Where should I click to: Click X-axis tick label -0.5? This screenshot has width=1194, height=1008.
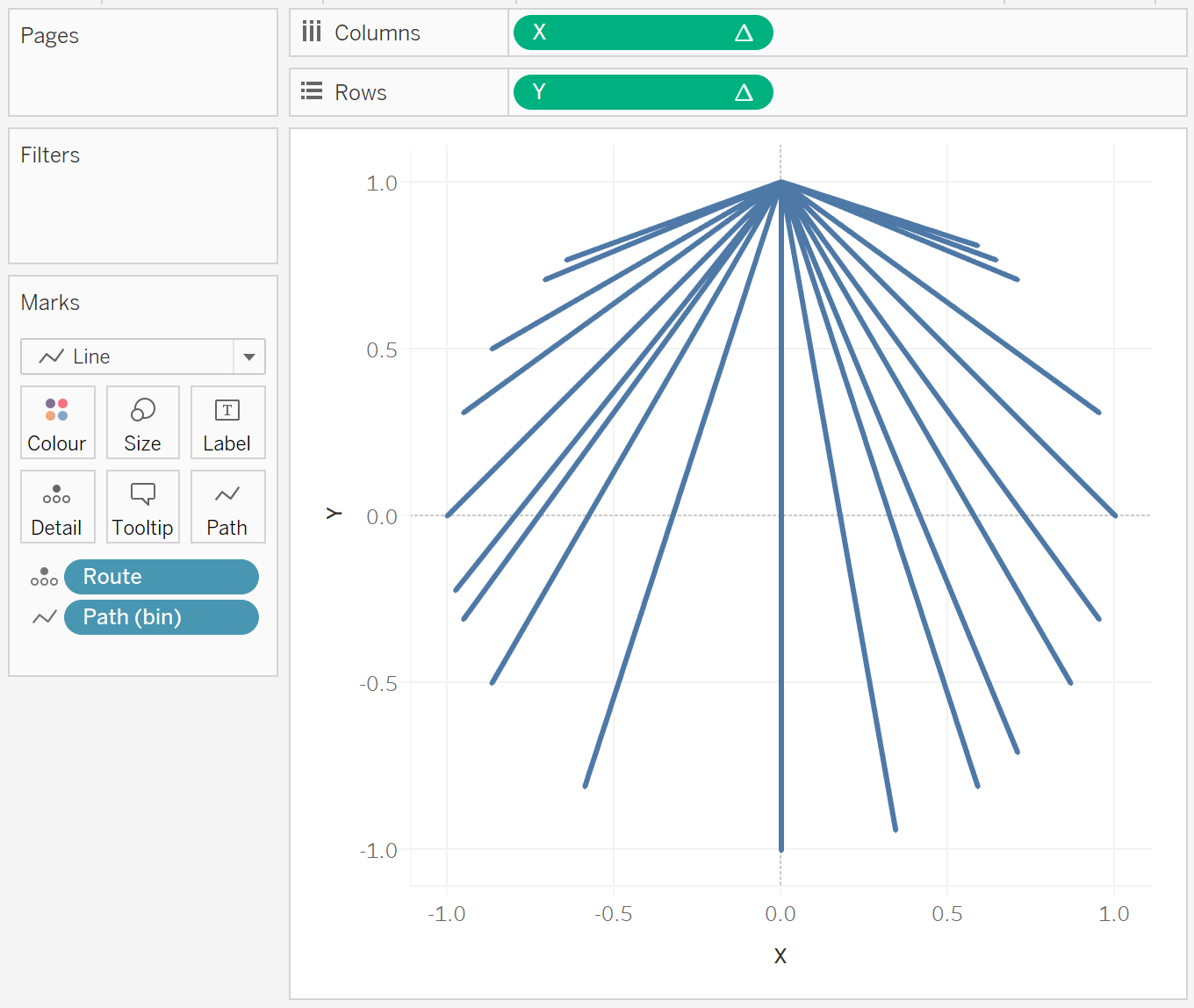[x=613, y=914]
